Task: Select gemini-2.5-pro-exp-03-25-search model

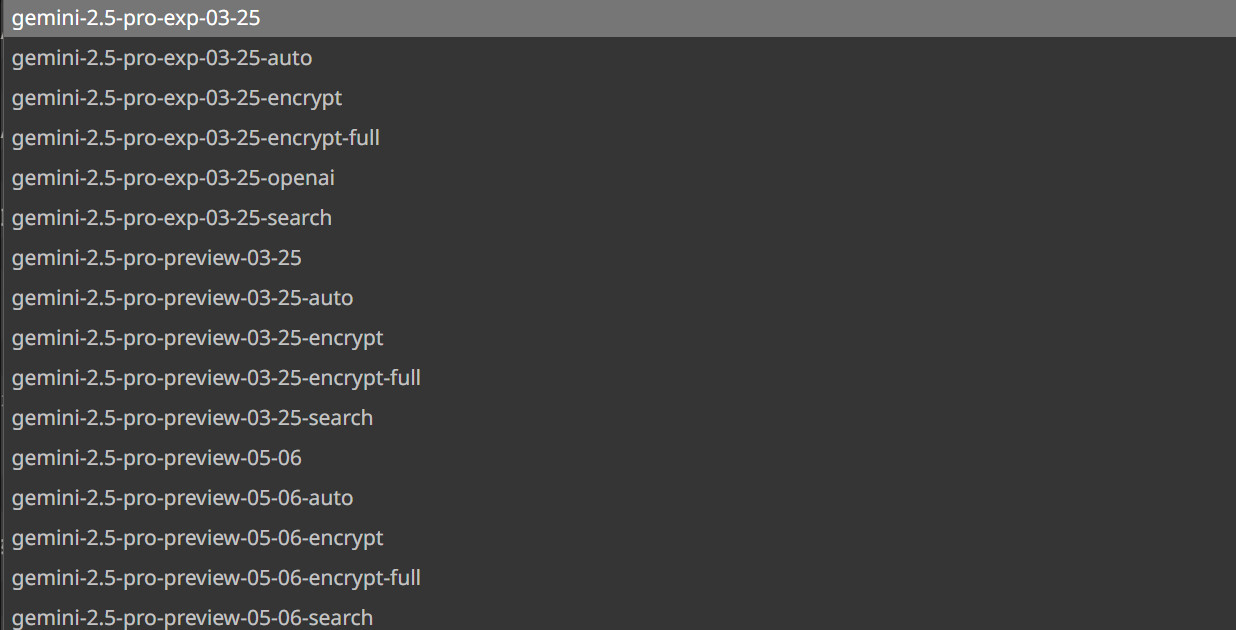Action: 172,218
